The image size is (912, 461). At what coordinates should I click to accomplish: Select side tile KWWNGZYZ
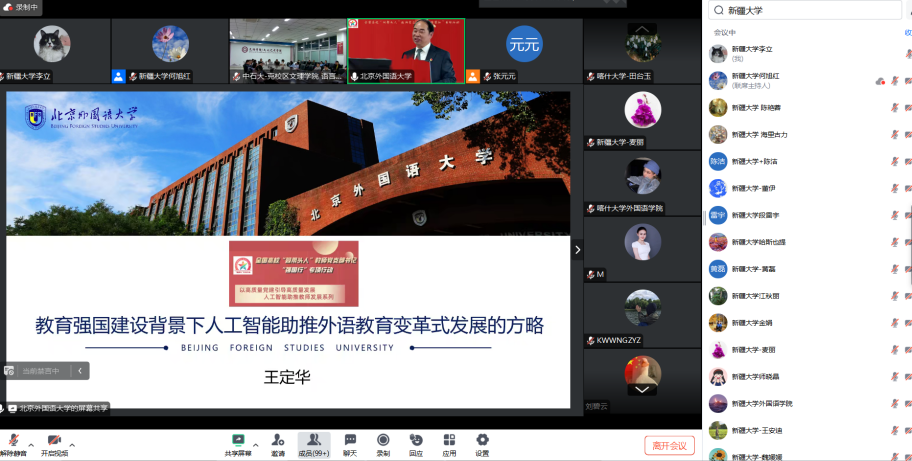642,316
